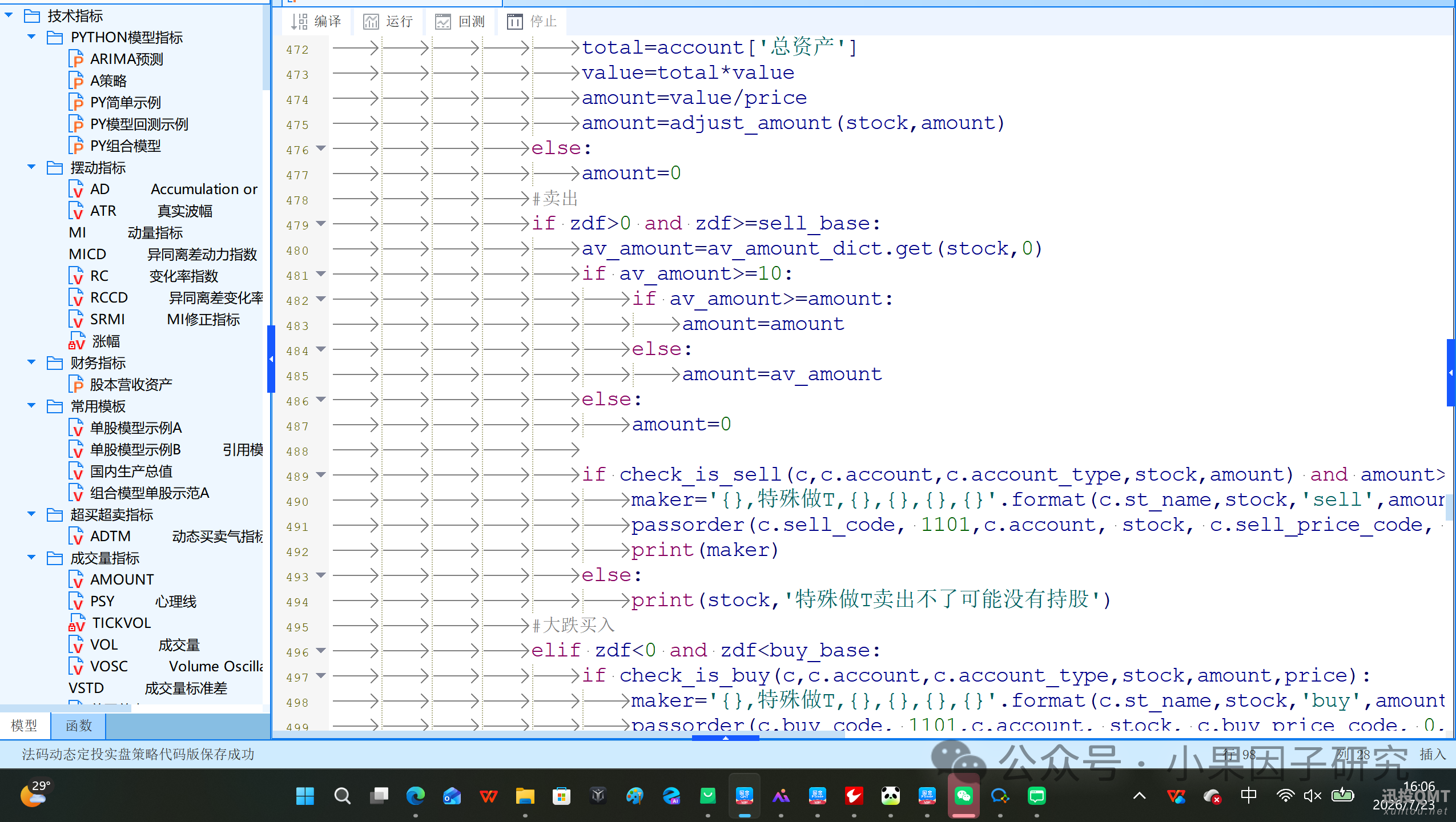Show hidden tray icons chevron

[1139, 796]
